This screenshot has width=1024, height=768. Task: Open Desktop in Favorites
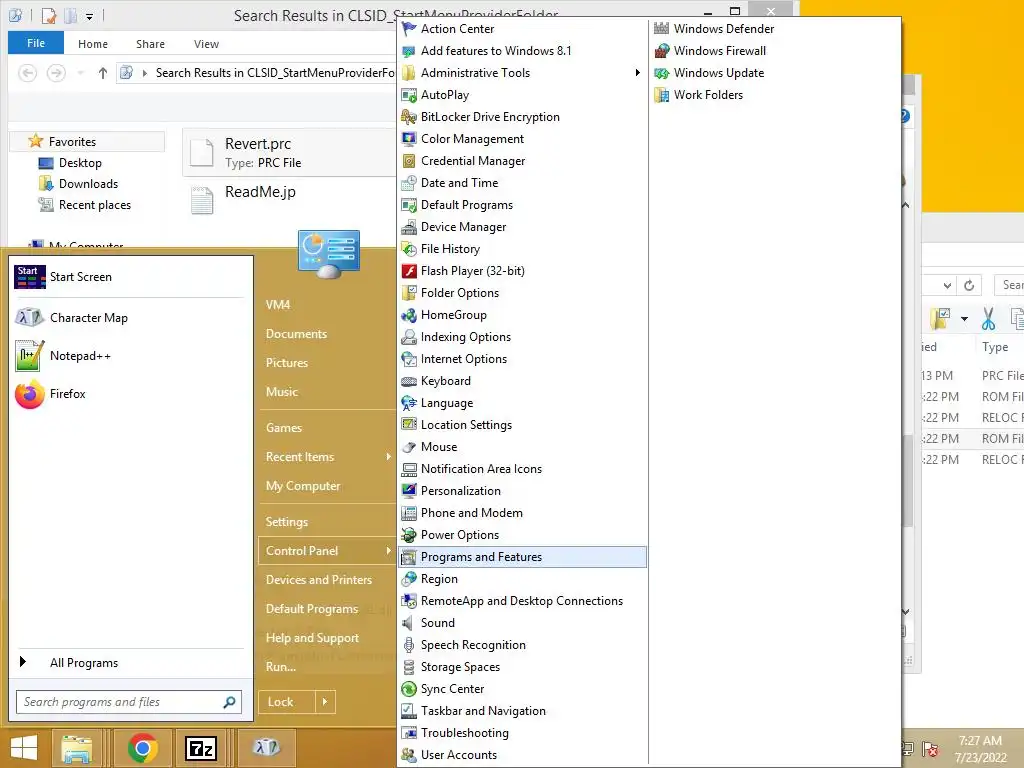pos(80,163)
